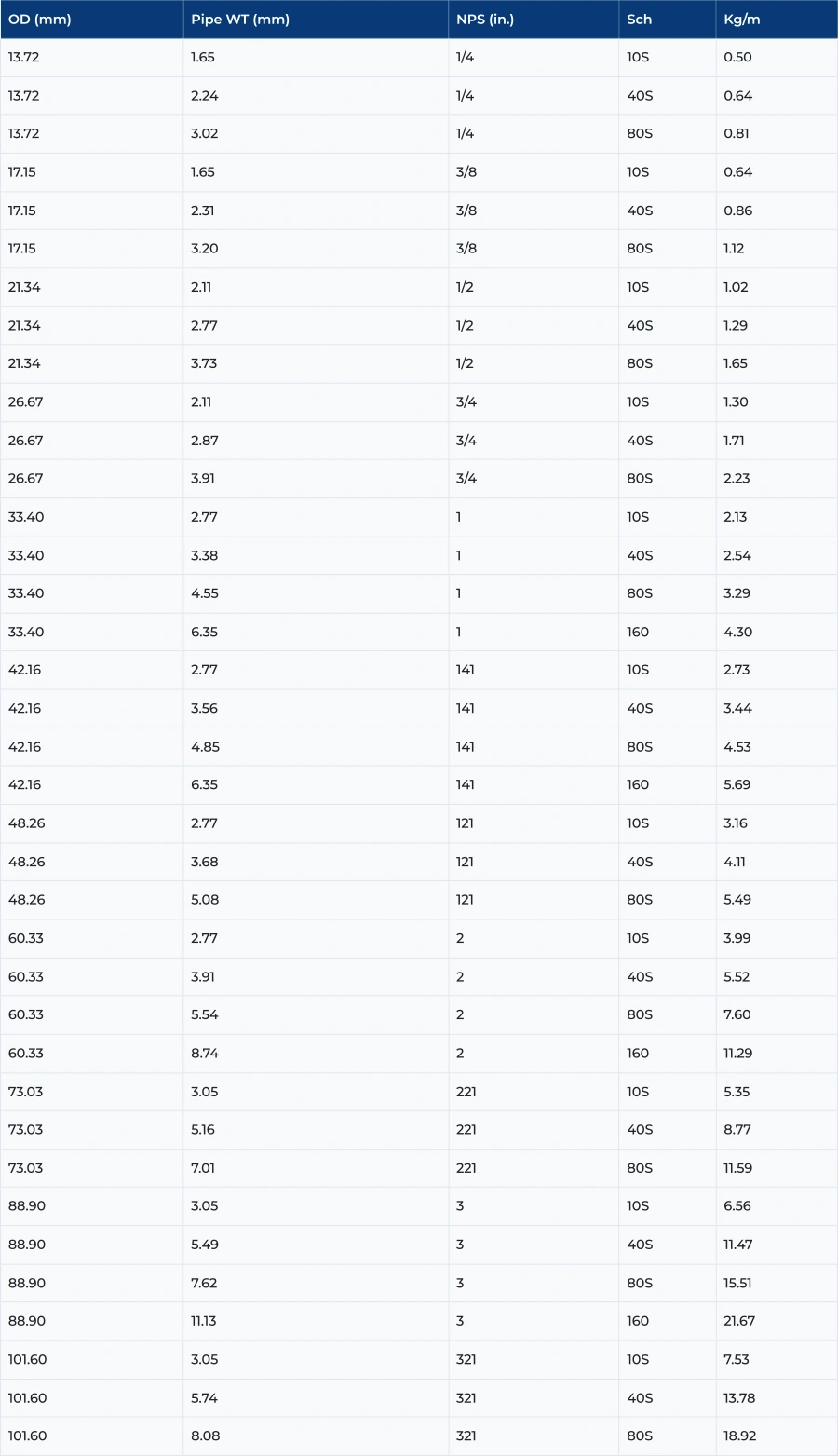Click the Sch column header
The height and width of the screenshot is (1456, 838).
click(x=640, y=20)
